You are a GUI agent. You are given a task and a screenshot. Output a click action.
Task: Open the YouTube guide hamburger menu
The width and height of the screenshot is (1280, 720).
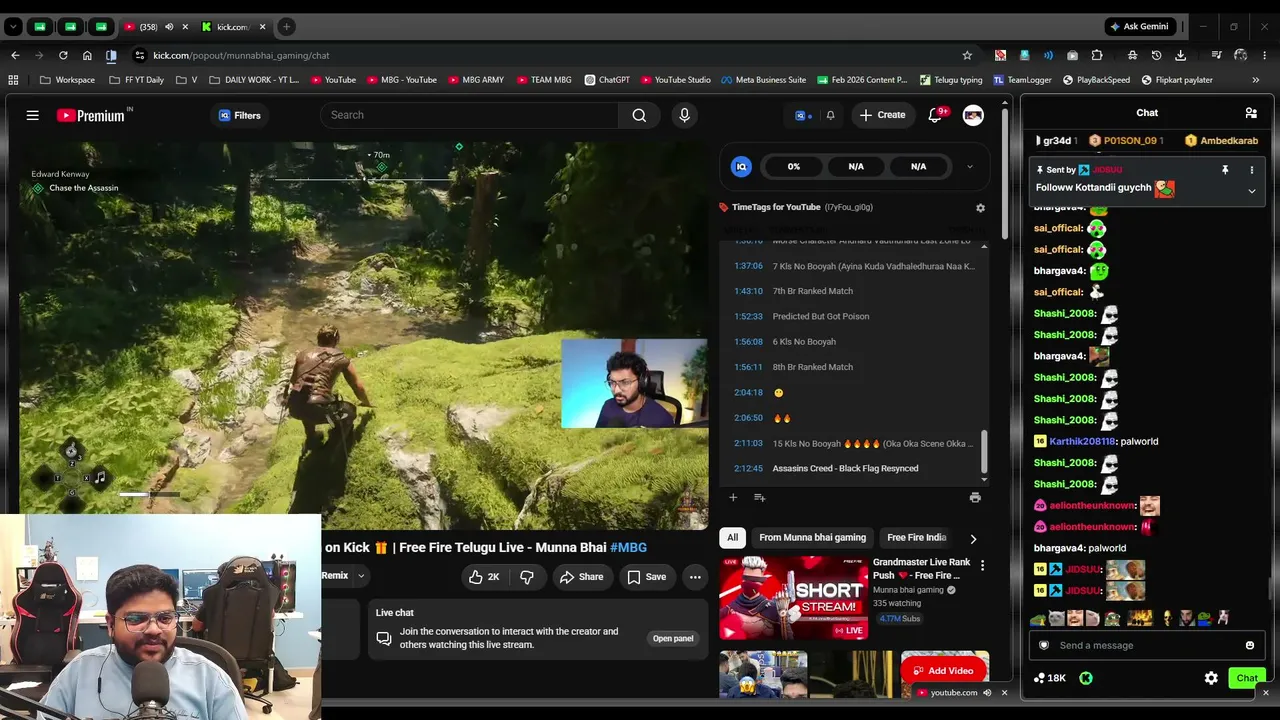(x=32, y=115)
